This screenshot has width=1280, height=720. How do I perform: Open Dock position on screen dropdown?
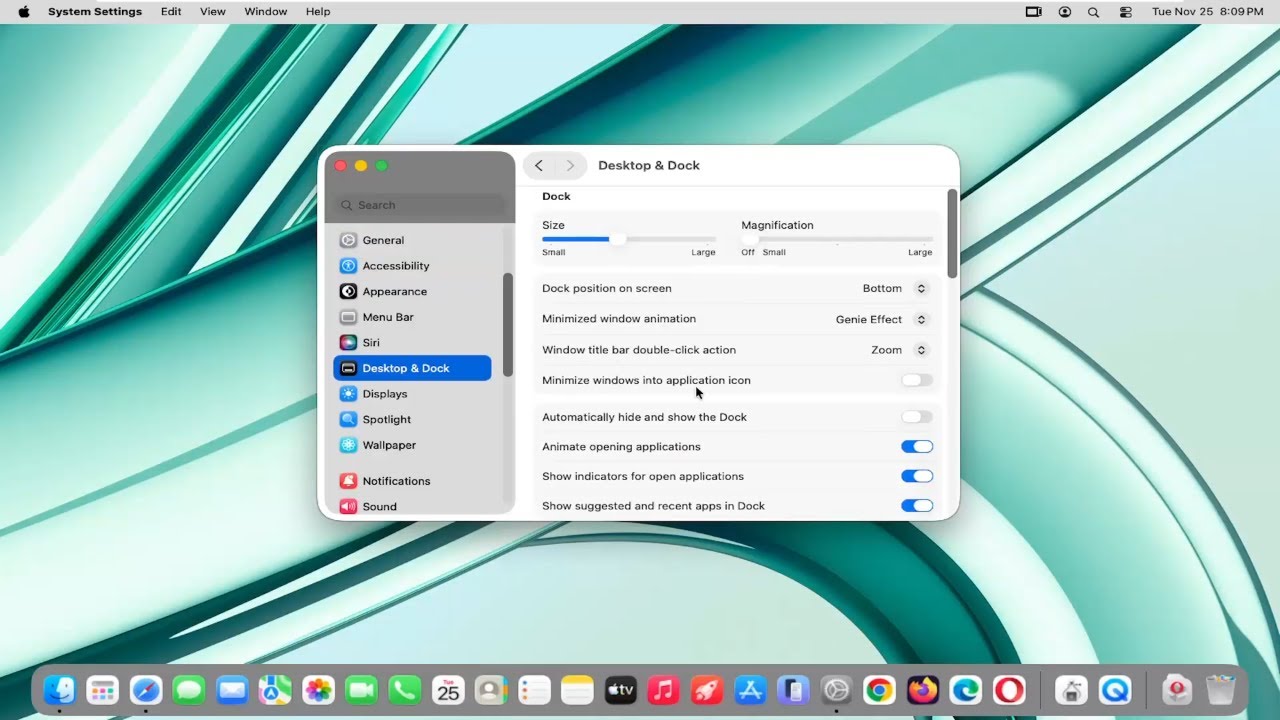click(x=895, y=288)
